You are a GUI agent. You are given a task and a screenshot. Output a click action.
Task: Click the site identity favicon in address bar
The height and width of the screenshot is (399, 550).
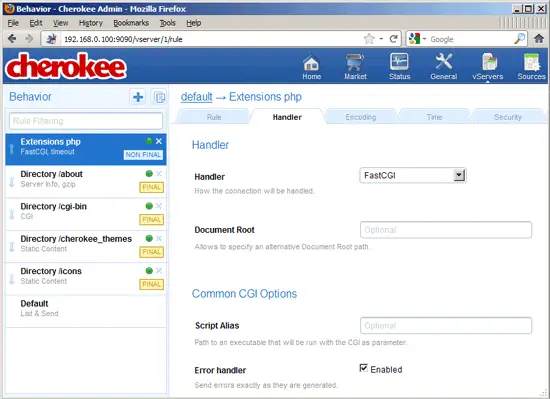pos(51,39)
